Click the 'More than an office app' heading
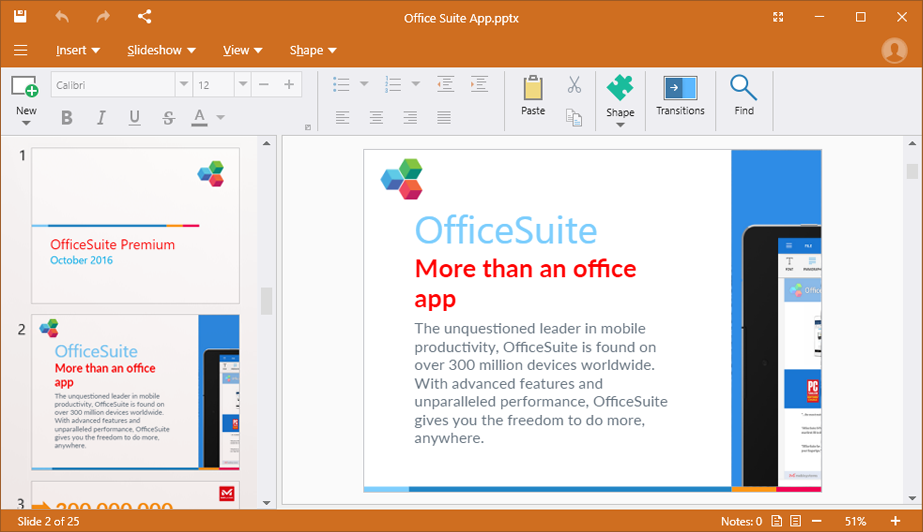 click(525, 284)
